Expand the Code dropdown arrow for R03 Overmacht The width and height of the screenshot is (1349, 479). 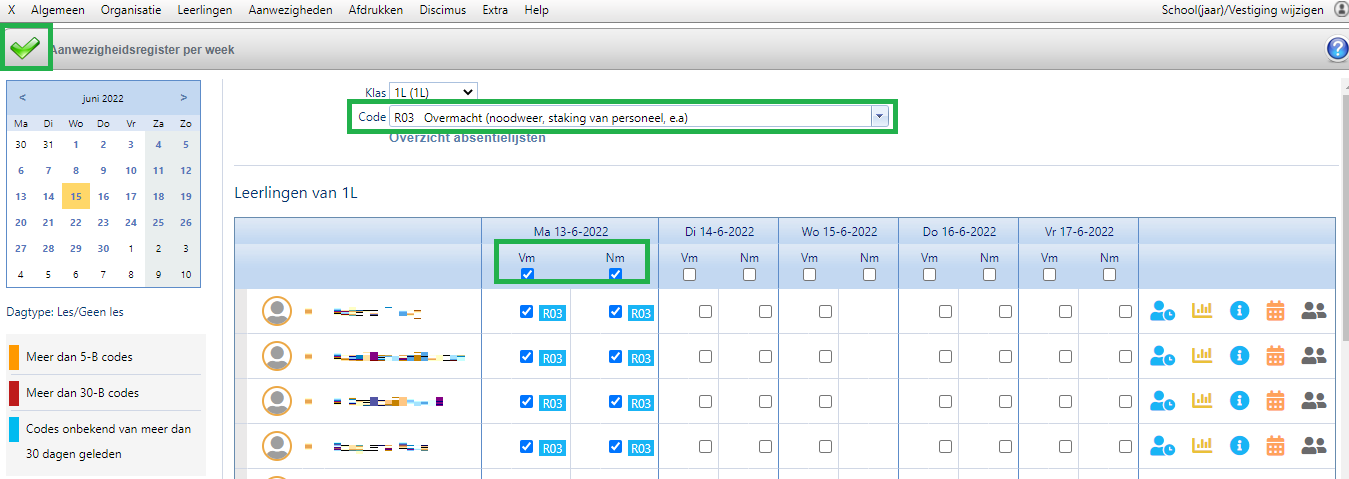(880, 117)
